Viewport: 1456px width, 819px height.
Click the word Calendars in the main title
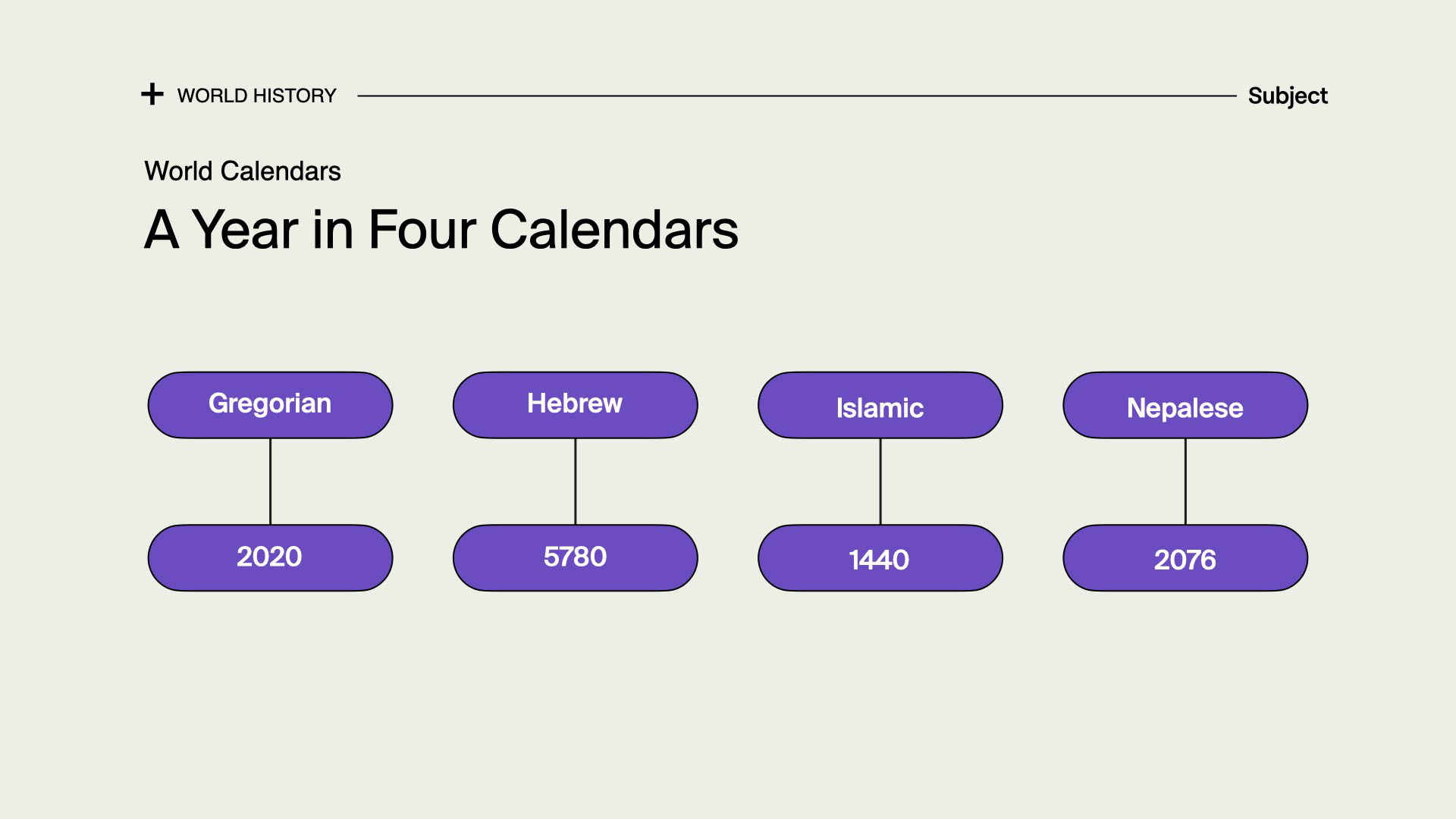click(614, 229)
